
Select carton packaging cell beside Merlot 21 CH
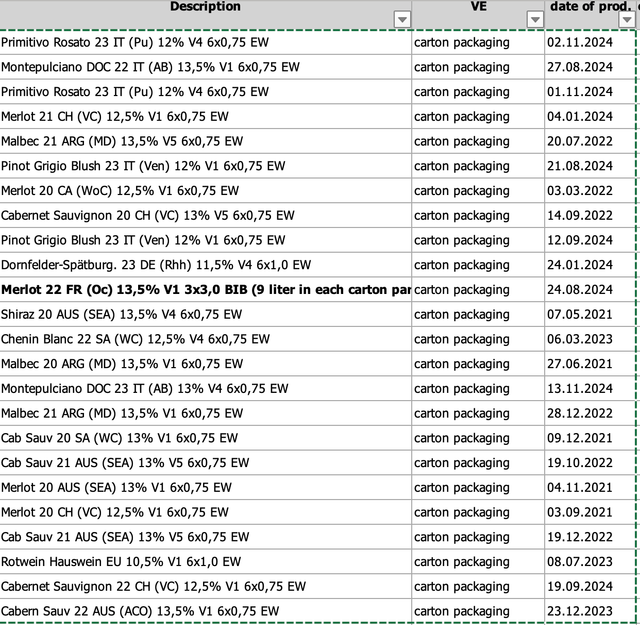click(478, 116)
